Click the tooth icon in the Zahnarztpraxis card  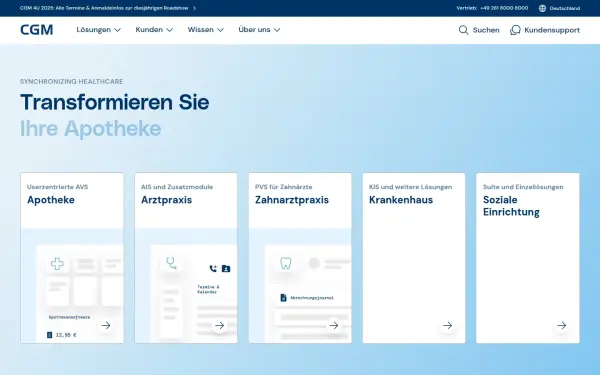285,263
